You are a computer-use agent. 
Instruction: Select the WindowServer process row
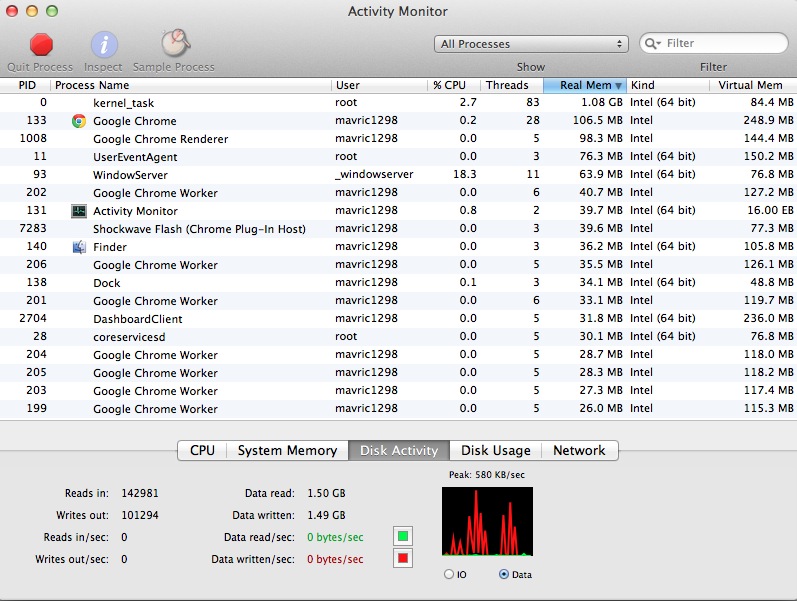coord(398,175)
